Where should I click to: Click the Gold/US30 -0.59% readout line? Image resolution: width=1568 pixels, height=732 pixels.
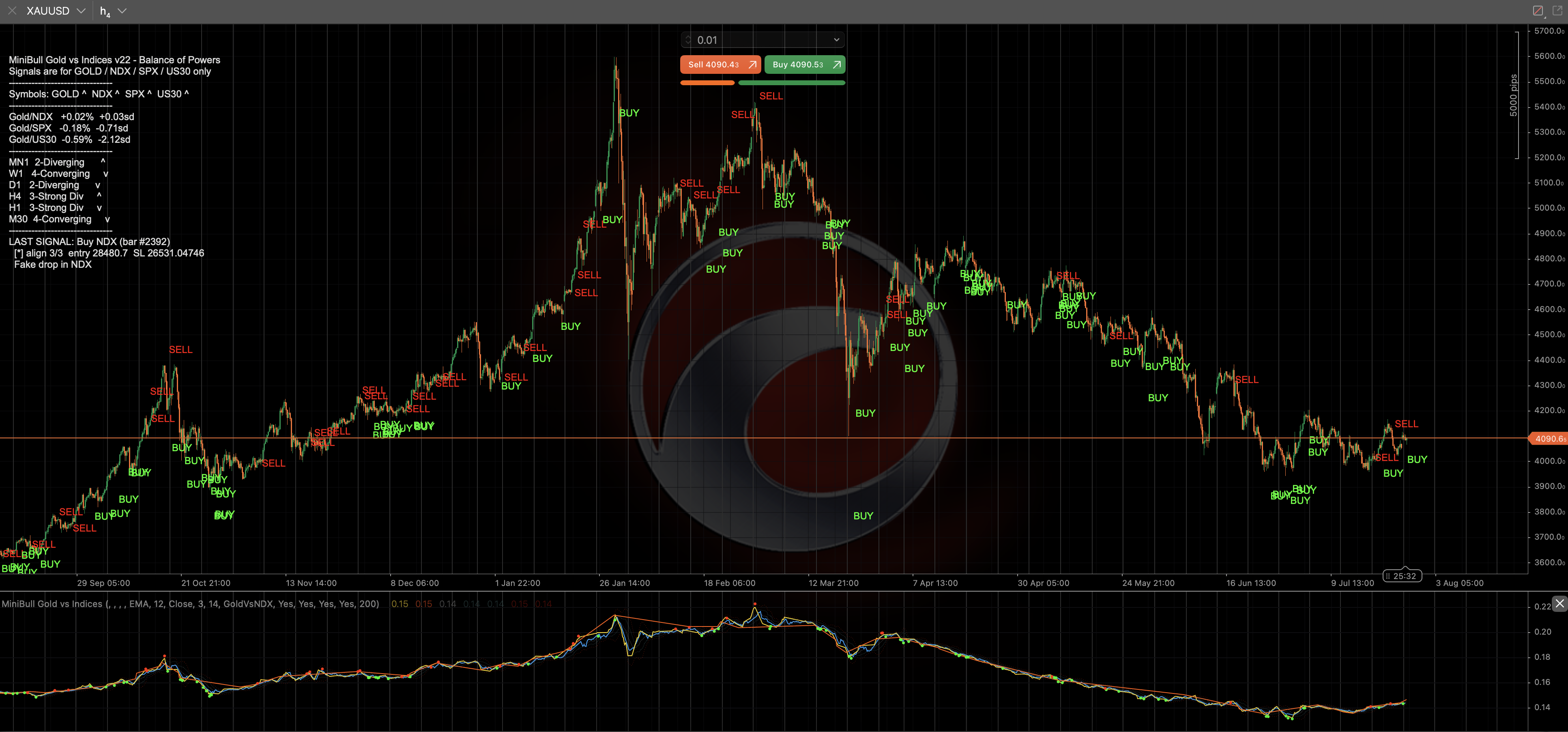(69, 140)
